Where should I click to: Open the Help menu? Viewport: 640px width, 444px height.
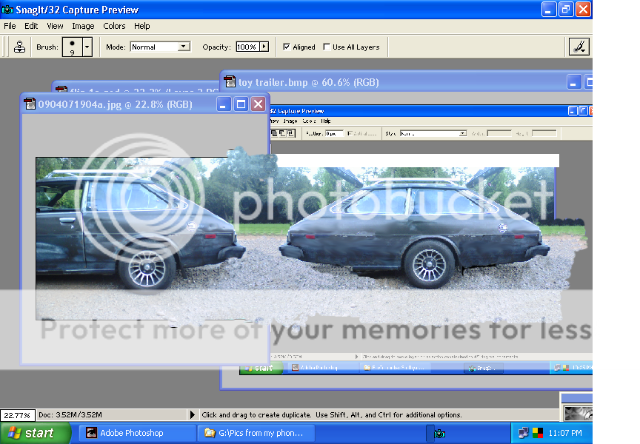point(142,26)
